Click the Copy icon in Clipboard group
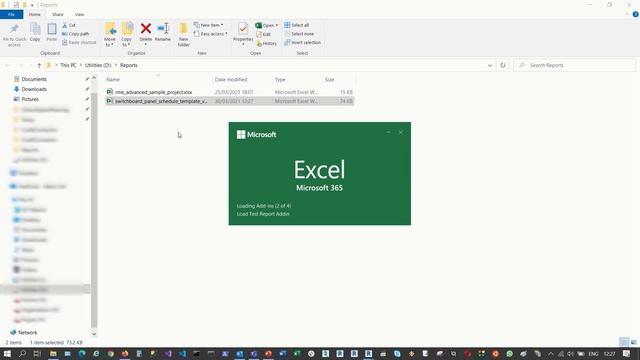This screenshot has width=640, height=360. pos(35,29)
